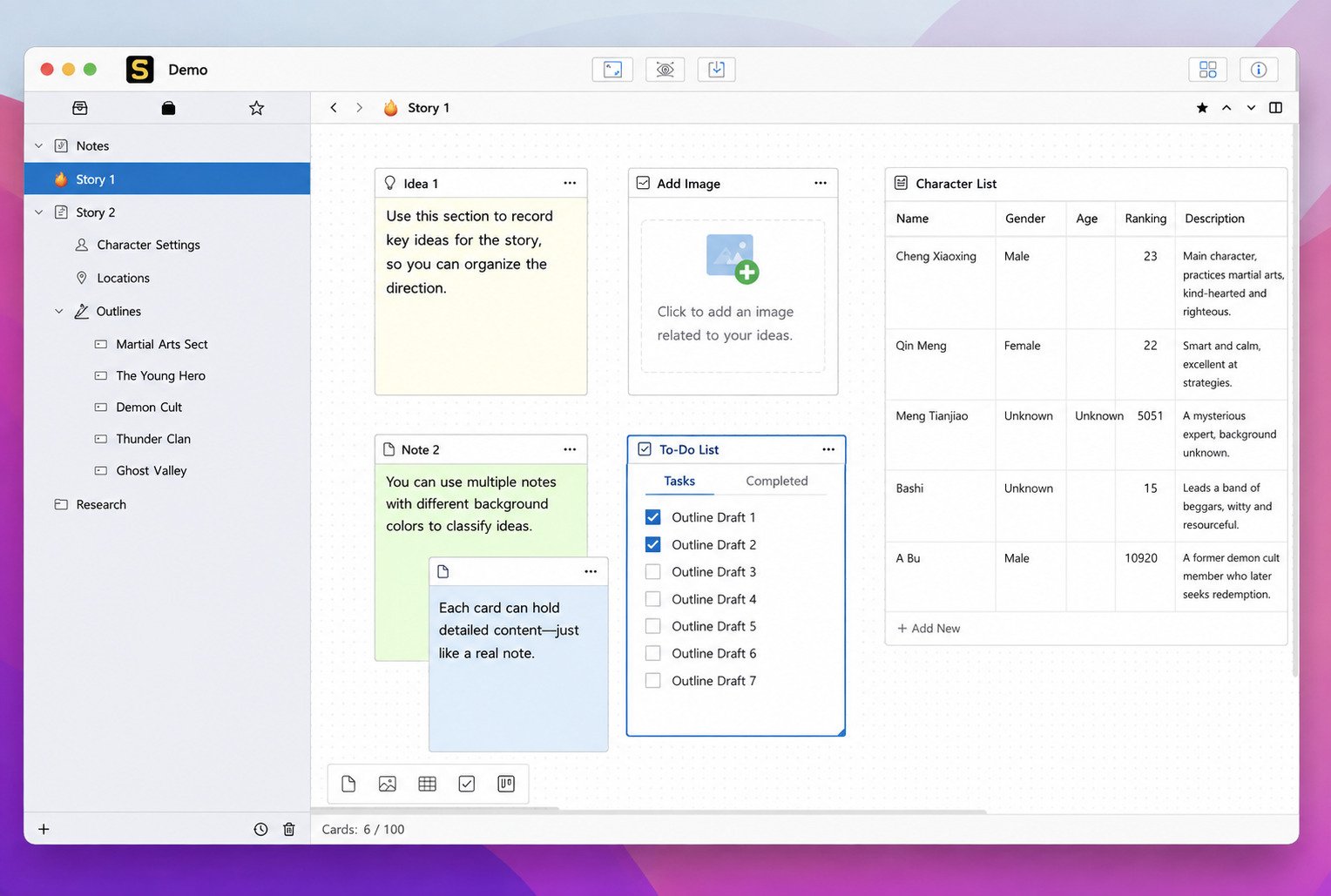Open the To-Do List card options menu
The height and width of the screenshot is (896, 1331).
[x=828, y=449]
